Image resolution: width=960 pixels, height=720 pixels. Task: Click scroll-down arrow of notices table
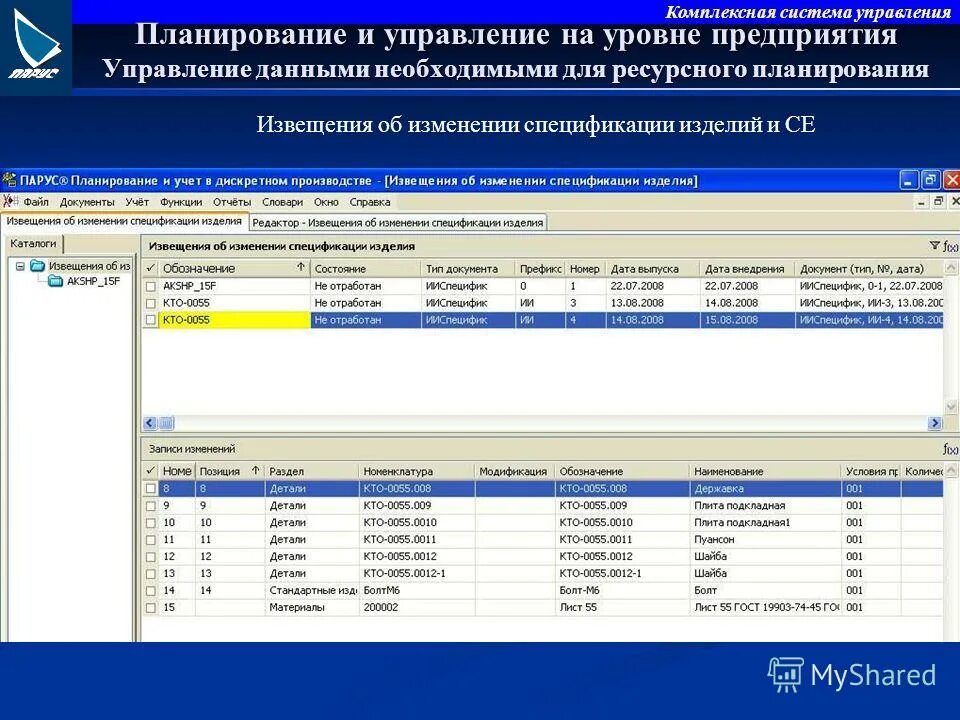click(x=951, y=406)
